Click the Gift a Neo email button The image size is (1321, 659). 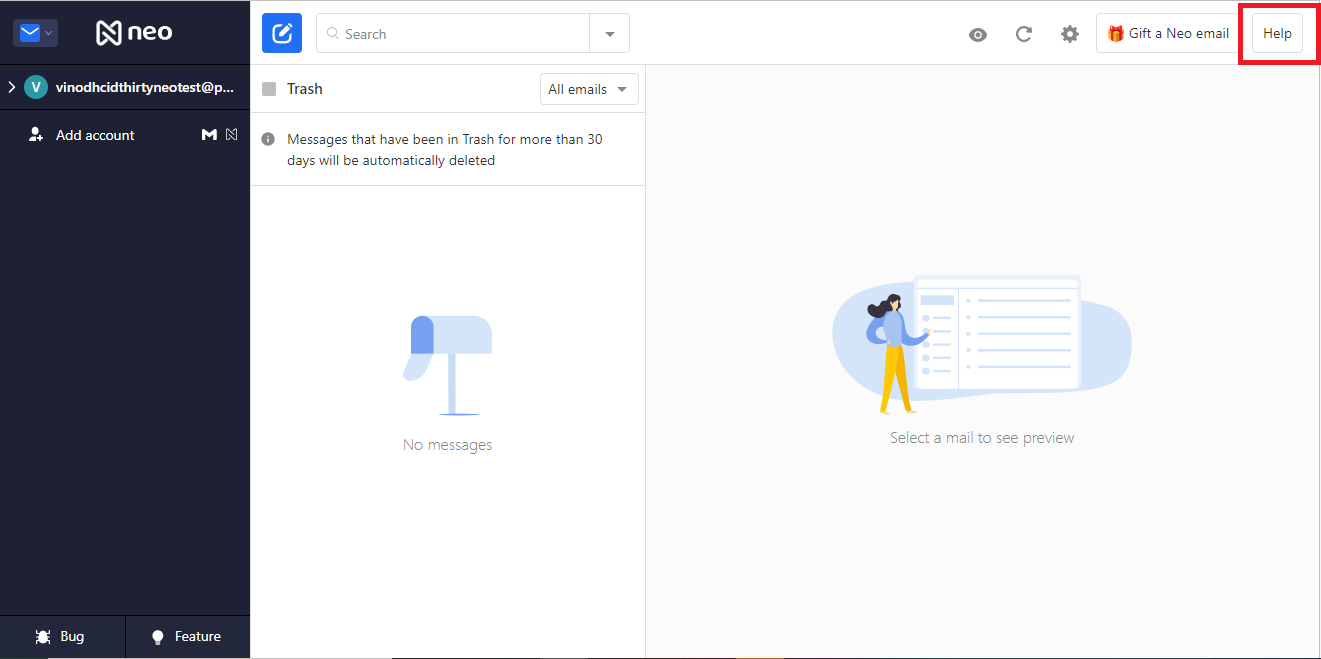1168,33
